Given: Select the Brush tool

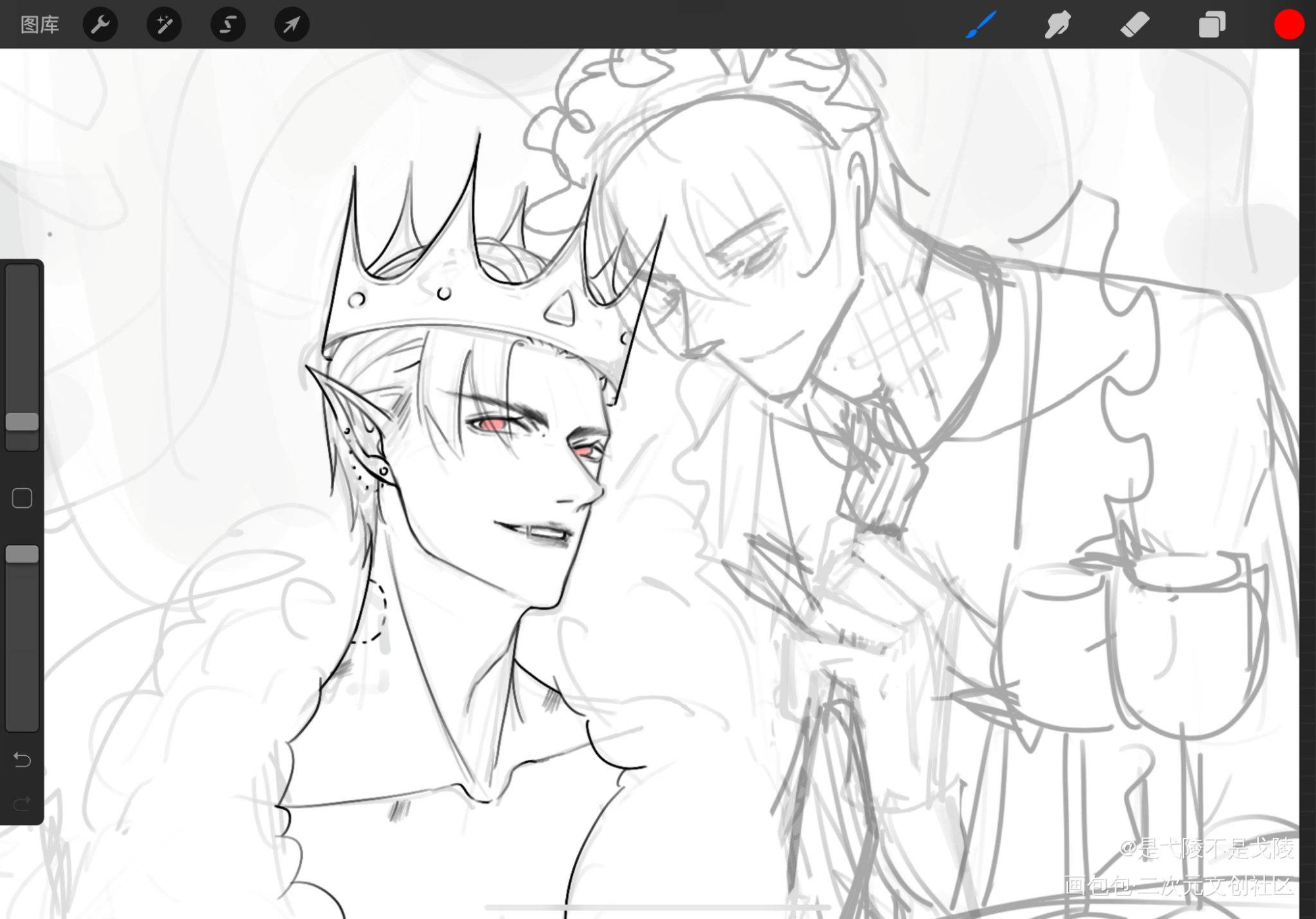Looking at the screenshot, I should point(981,25).
